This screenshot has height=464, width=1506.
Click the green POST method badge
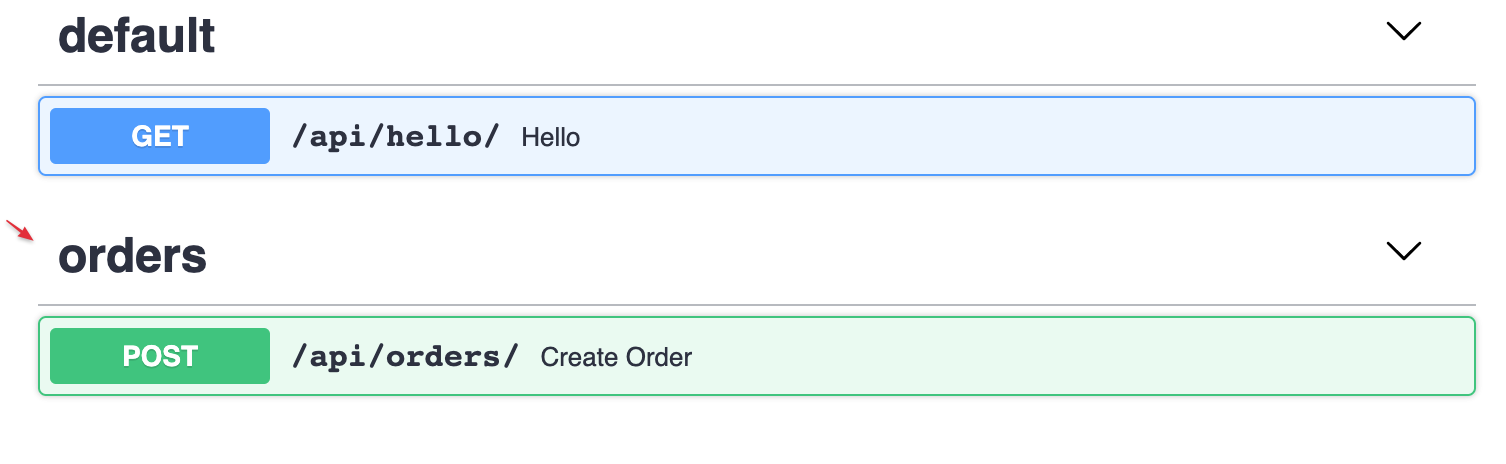pos(160,356)
